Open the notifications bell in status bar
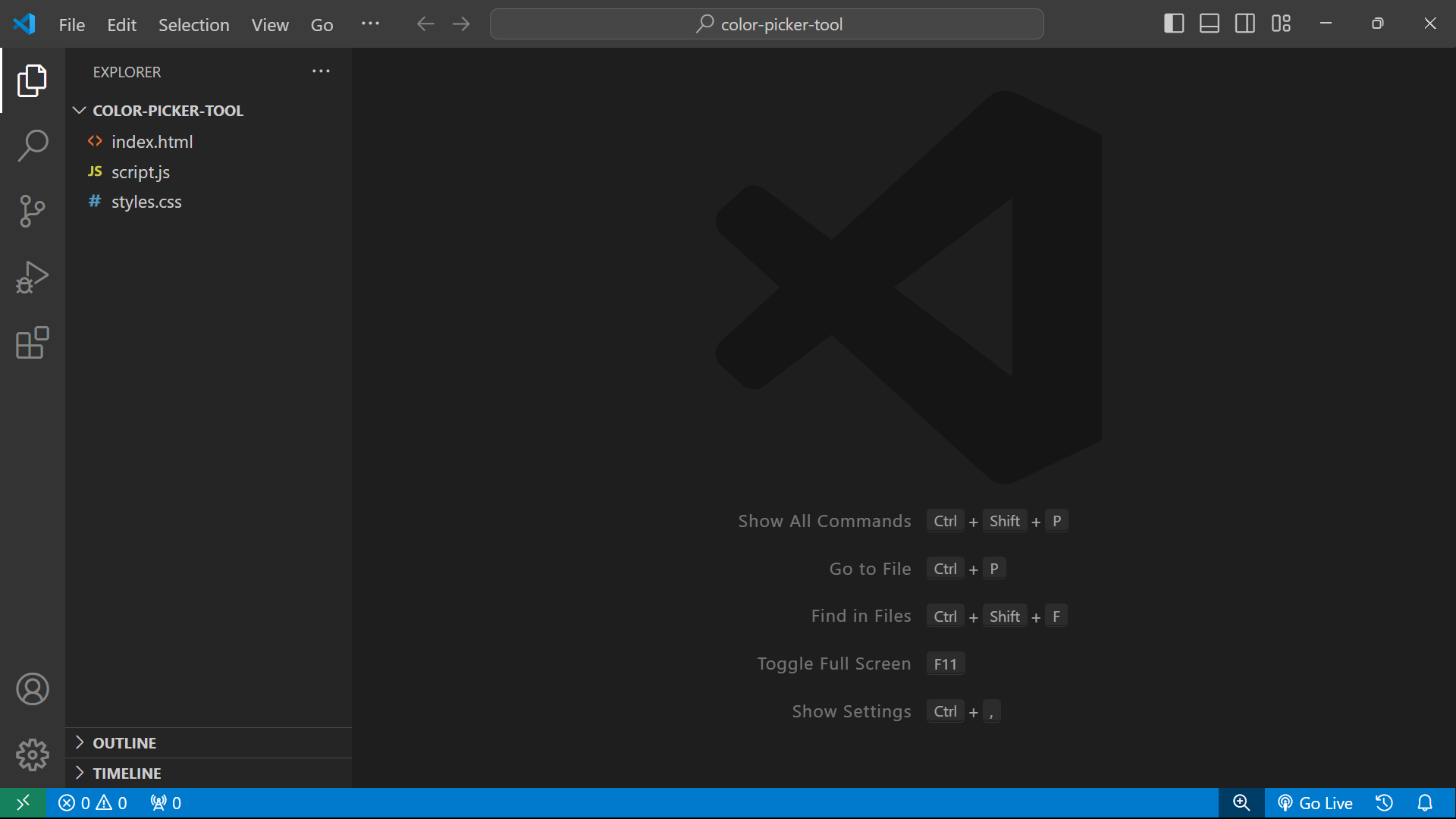This screenshot has width=1456, height=819. 1424,802
